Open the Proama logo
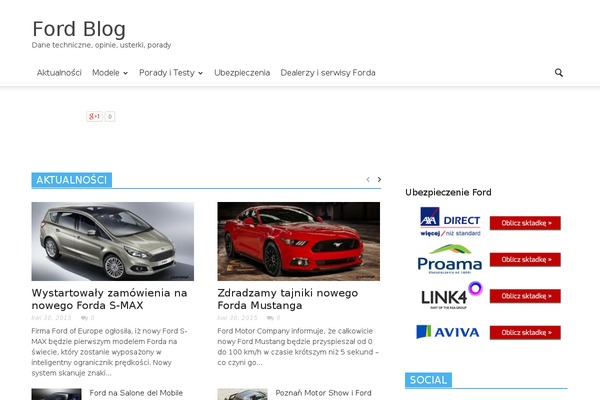The width and height of the screenshot is (600, 400). click(450, 259)
